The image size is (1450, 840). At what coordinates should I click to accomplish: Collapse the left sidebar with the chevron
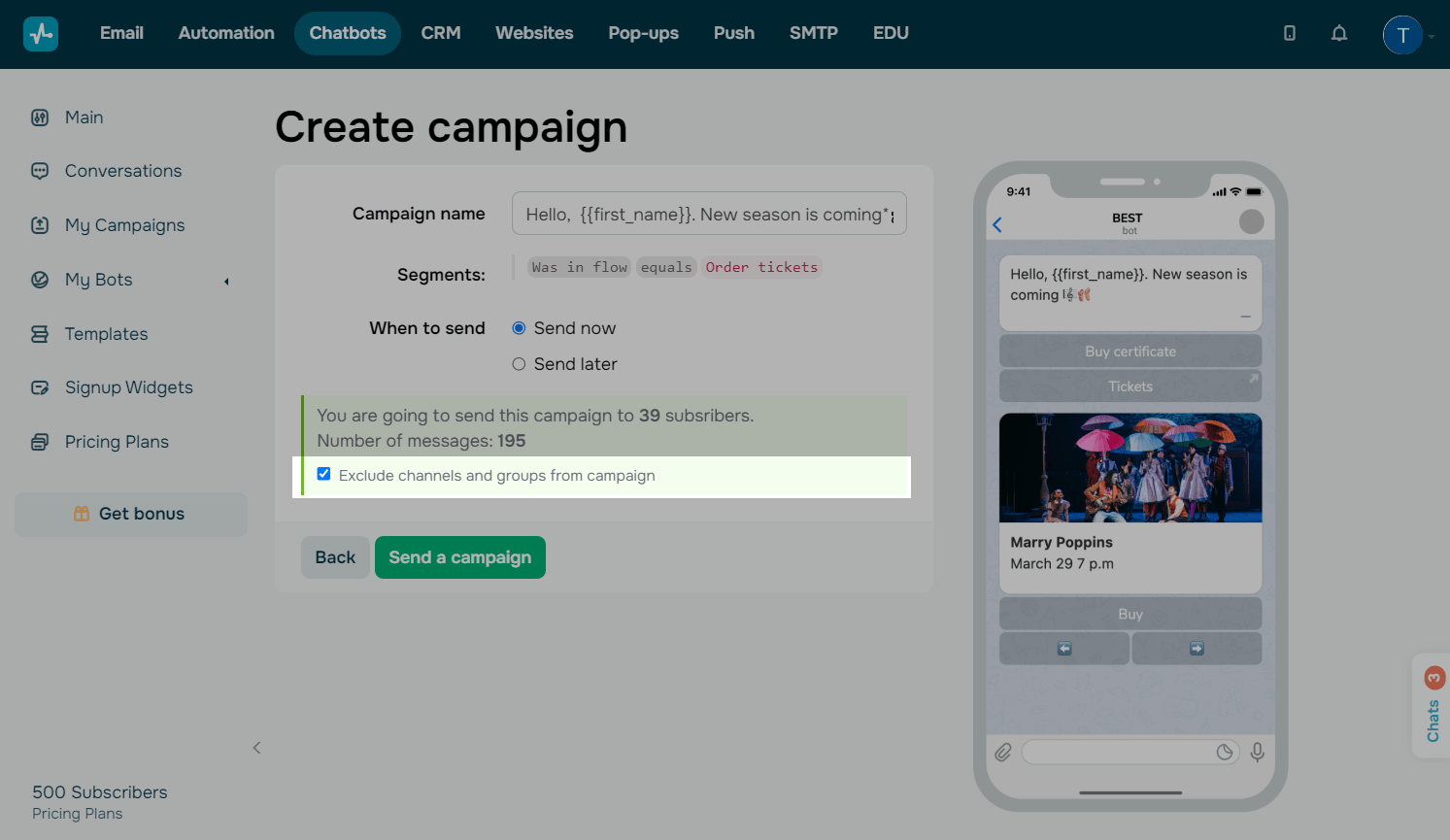(x=256, y=748)
